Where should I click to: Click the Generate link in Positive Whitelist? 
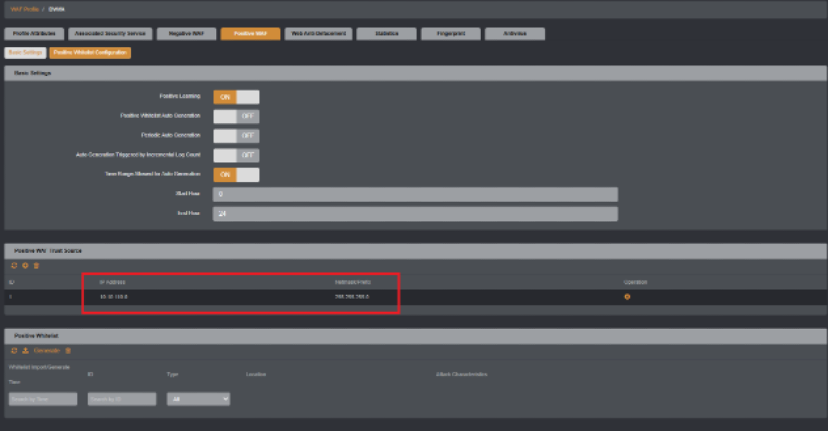(47, 351)
